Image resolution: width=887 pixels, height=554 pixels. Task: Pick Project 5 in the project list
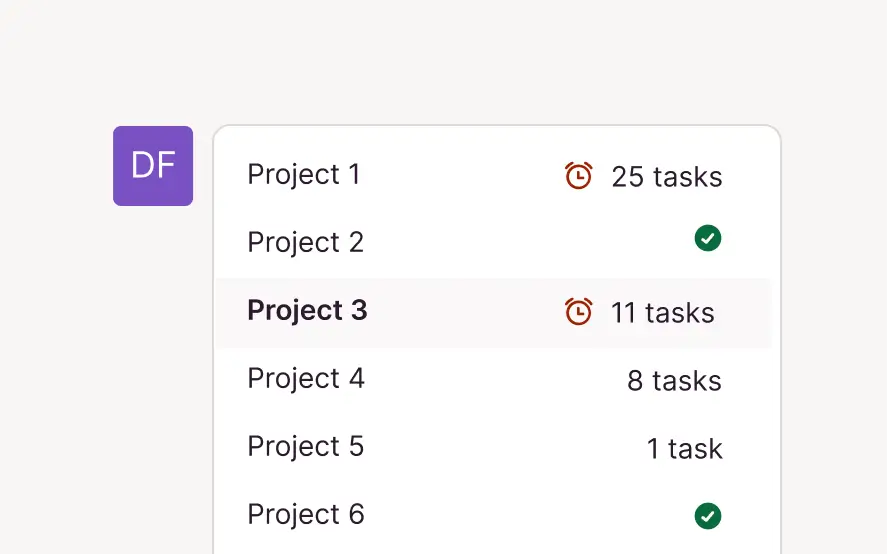(x=495, y=447)
